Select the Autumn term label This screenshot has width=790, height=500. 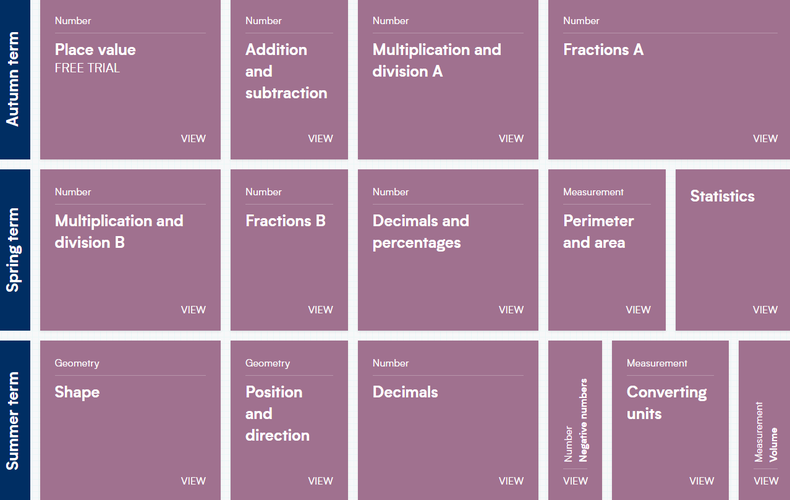[x=14, y=80]
